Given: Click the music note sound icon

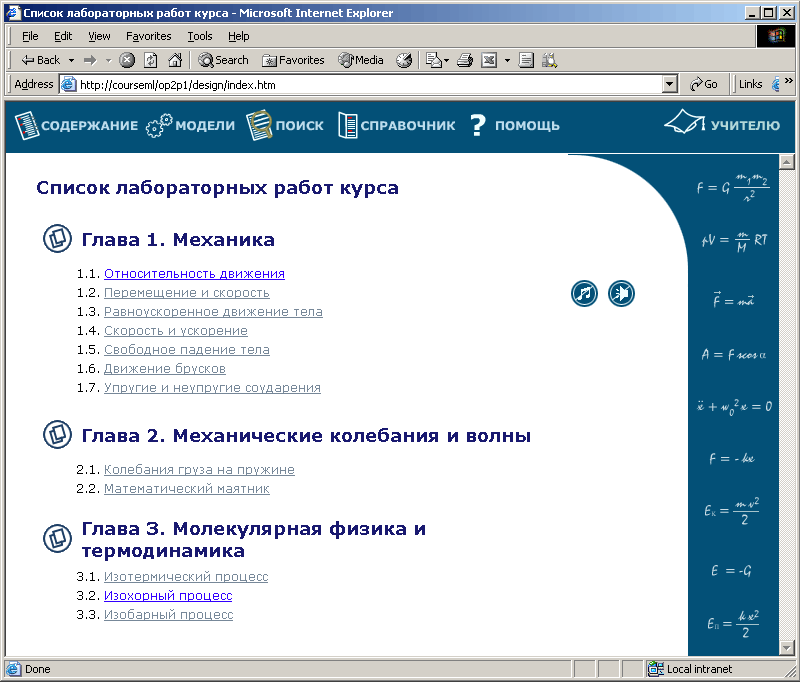Looking at the screenshot, I should click(585, 293).
